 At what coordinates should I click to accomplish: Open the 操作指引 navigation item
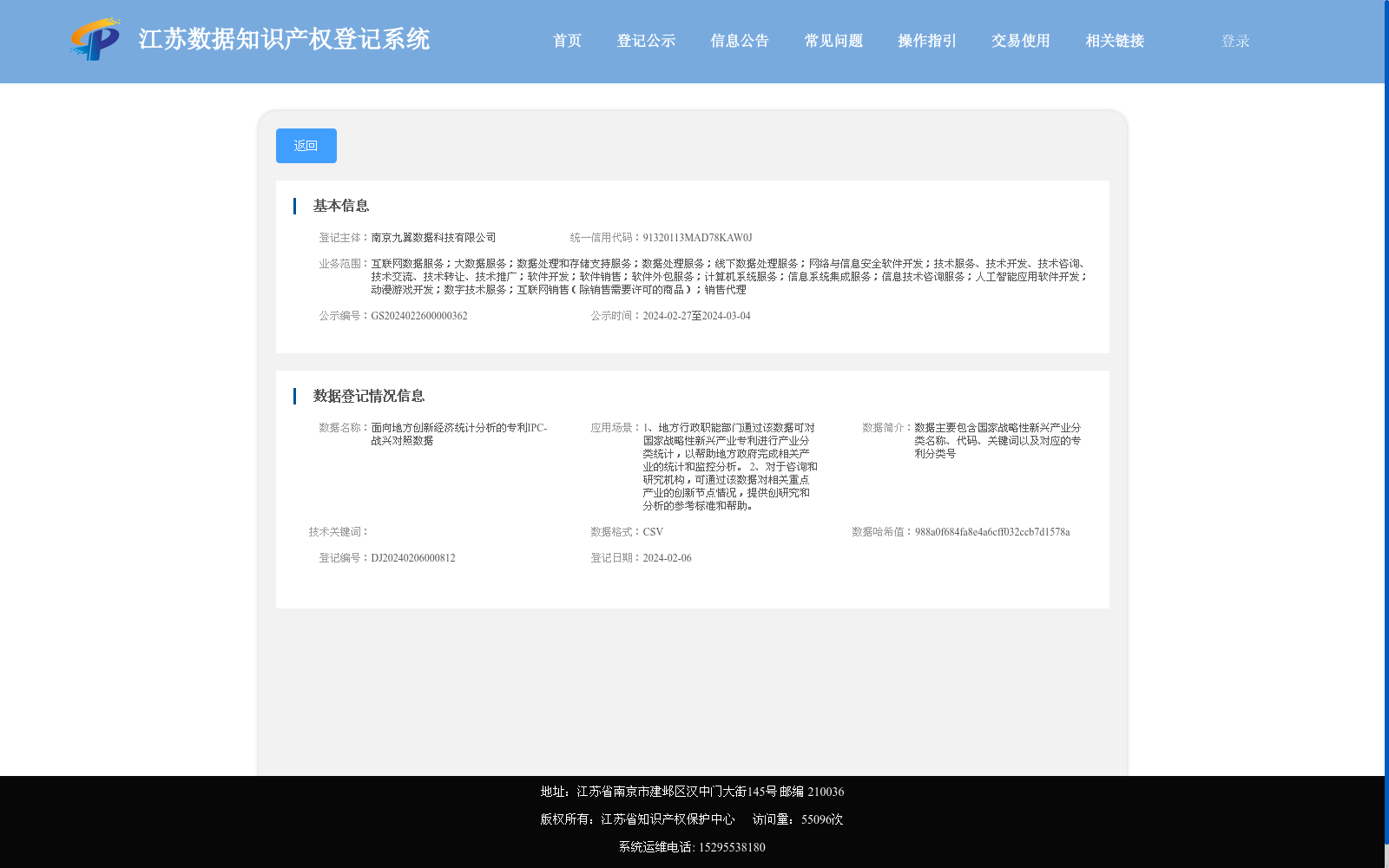[927, 41]
